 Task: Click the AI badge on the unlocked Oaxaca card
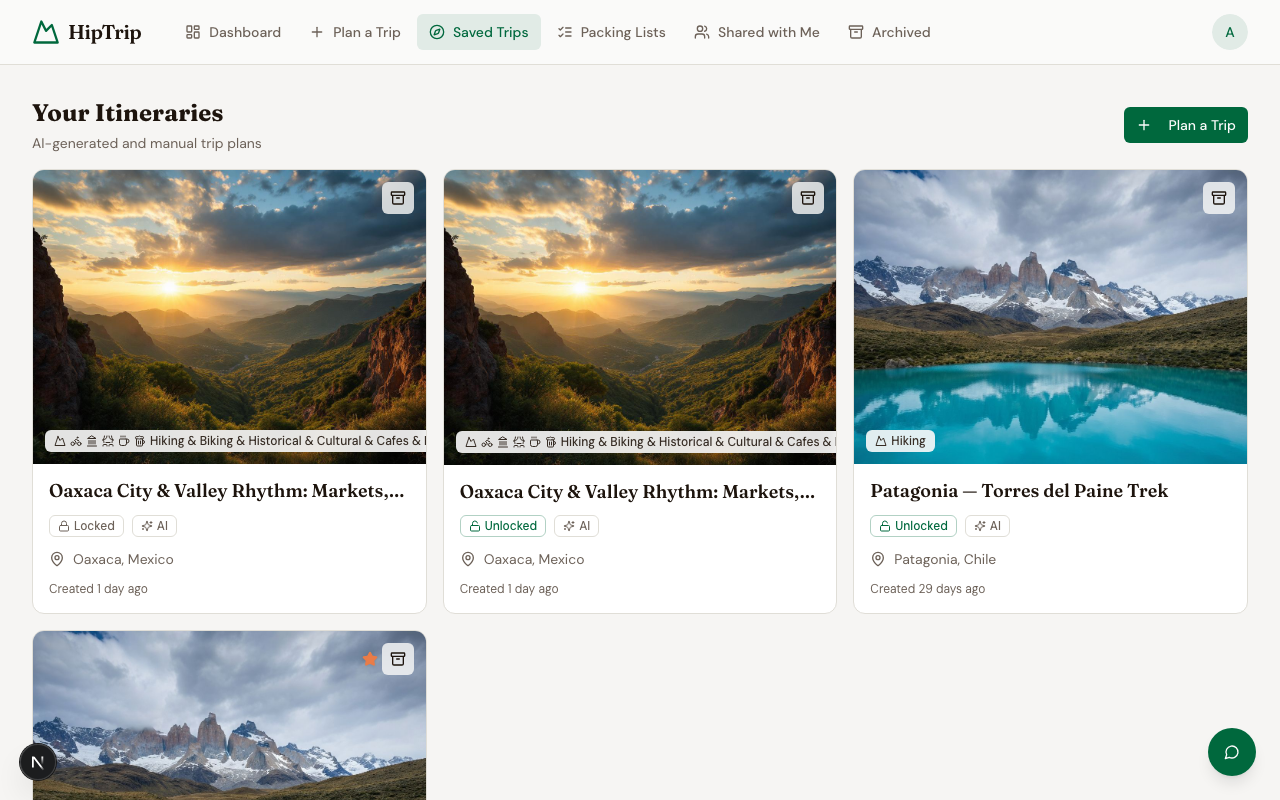[x=577, y=526]
